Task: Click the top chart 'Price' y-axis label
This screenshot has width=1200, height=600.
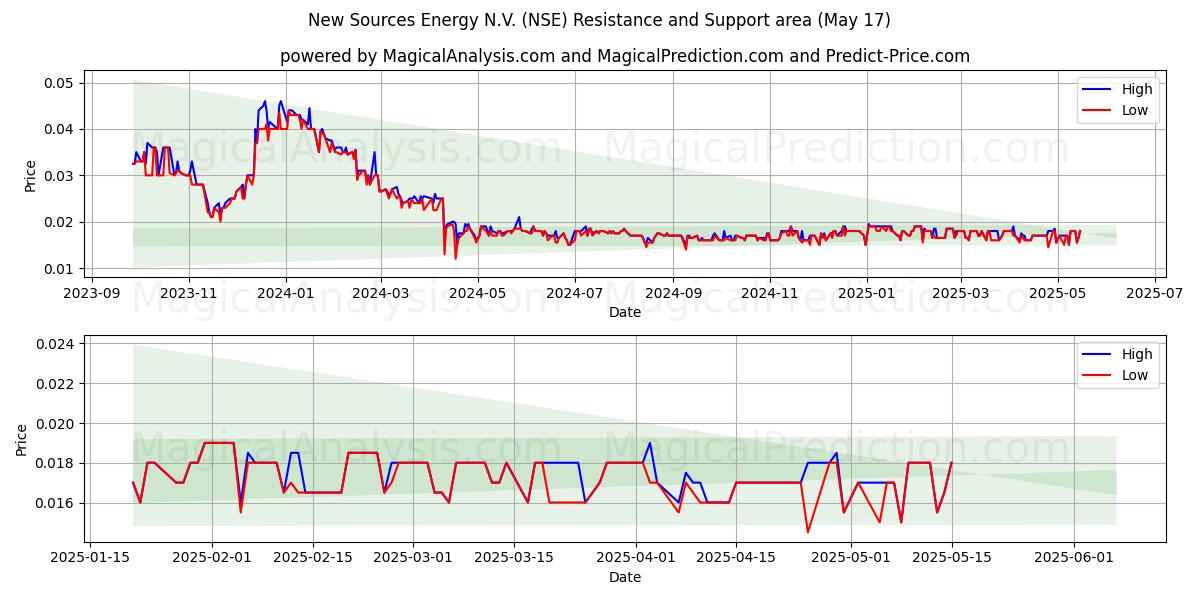Action: coord(30,175)
